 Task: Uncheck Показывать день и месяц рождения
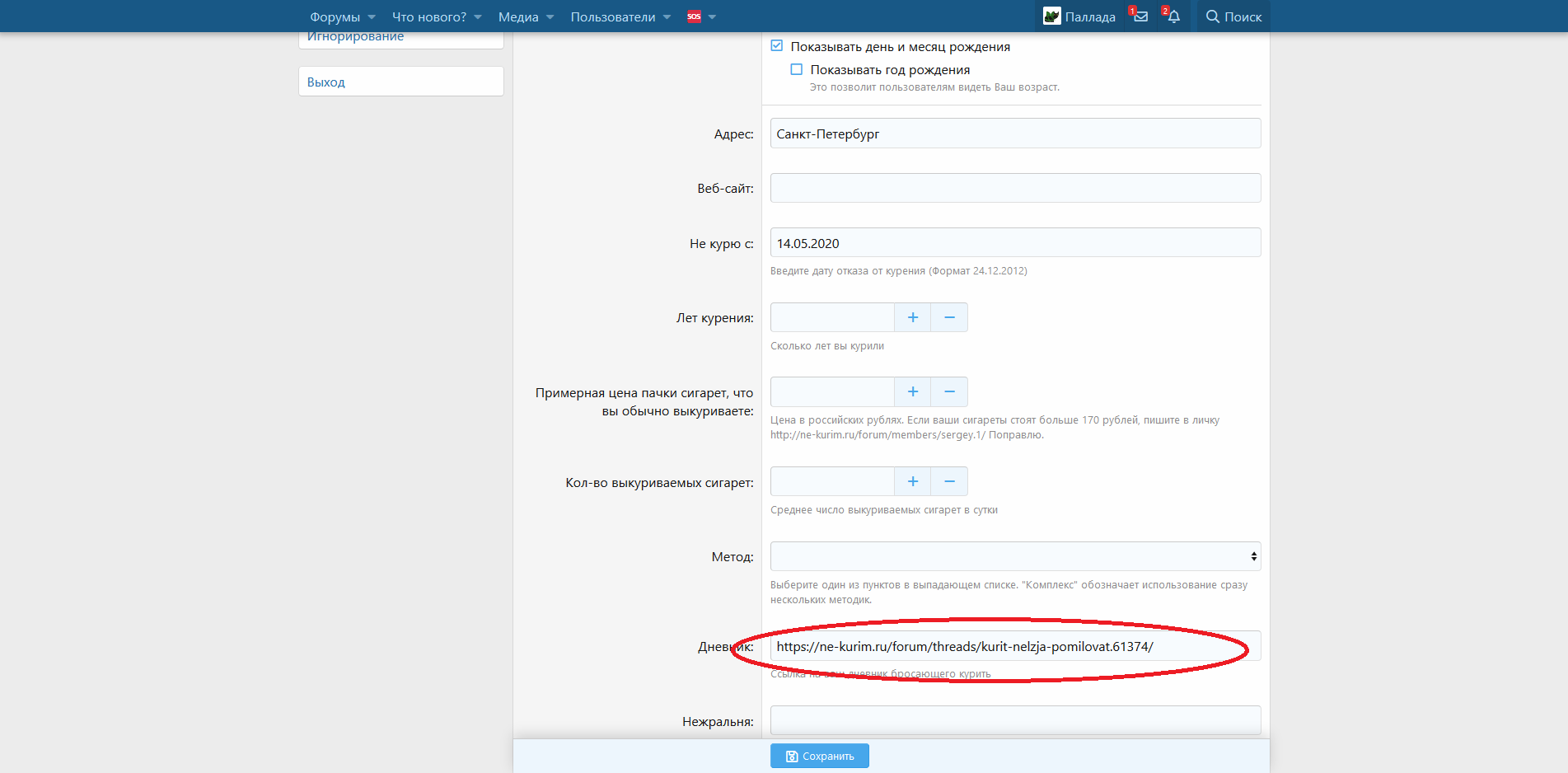pyautogui.click(x=776, y=46)
